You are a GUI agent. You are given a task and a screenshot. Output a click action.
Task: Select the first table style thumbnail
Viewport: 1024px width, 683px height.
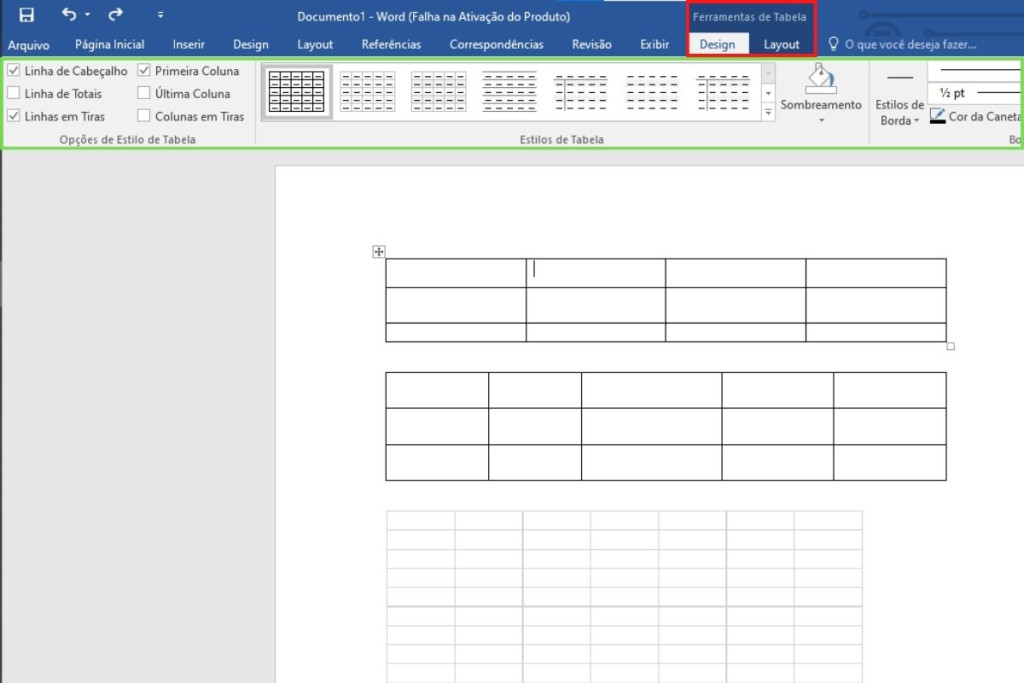[x=297, y=92]
